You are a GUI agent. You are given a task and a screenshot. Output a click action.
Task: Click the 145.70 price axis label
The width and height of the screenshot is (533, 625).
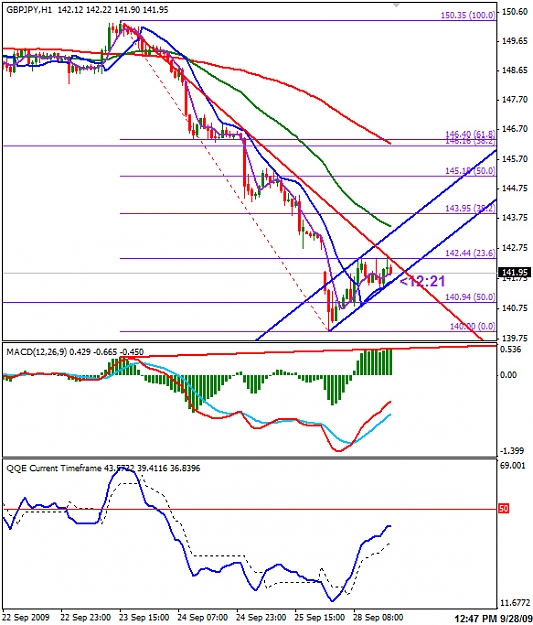pos(514,159)
